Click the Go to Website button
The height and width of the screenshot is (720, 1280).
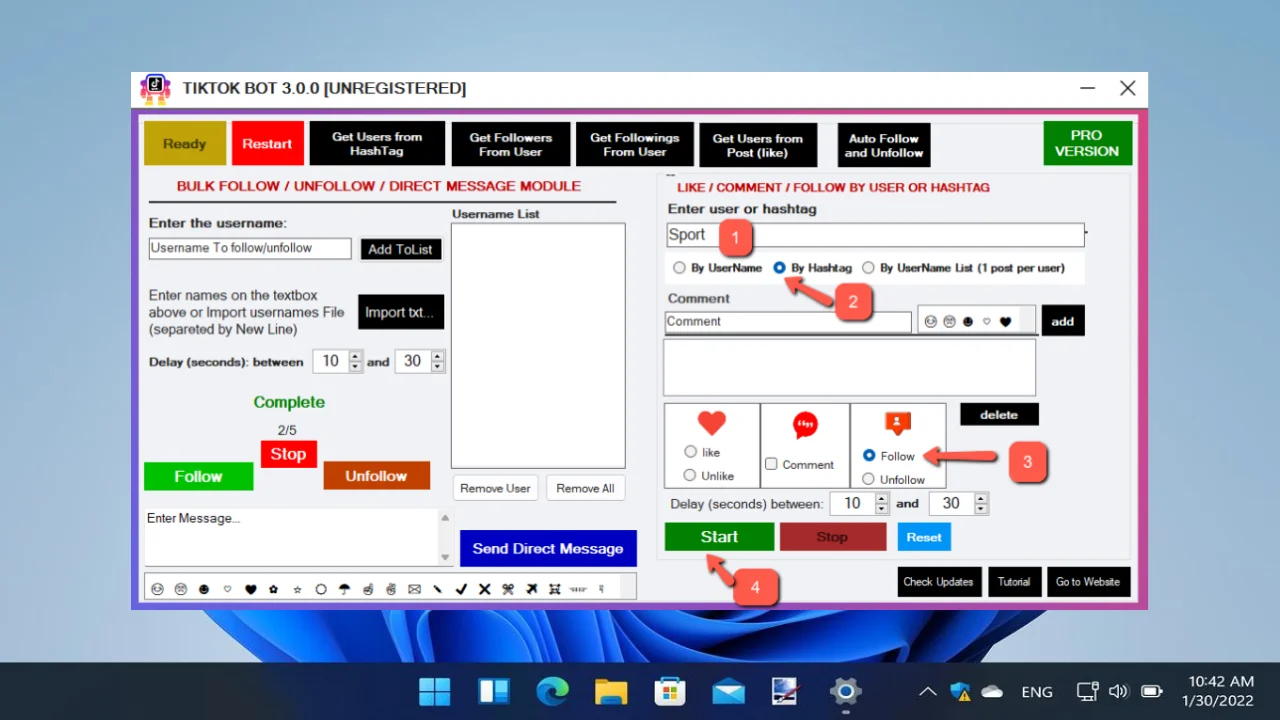click(1088, 582)
